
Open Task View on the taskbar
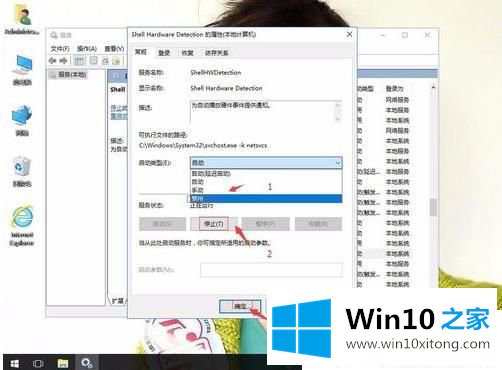[38, 363]
